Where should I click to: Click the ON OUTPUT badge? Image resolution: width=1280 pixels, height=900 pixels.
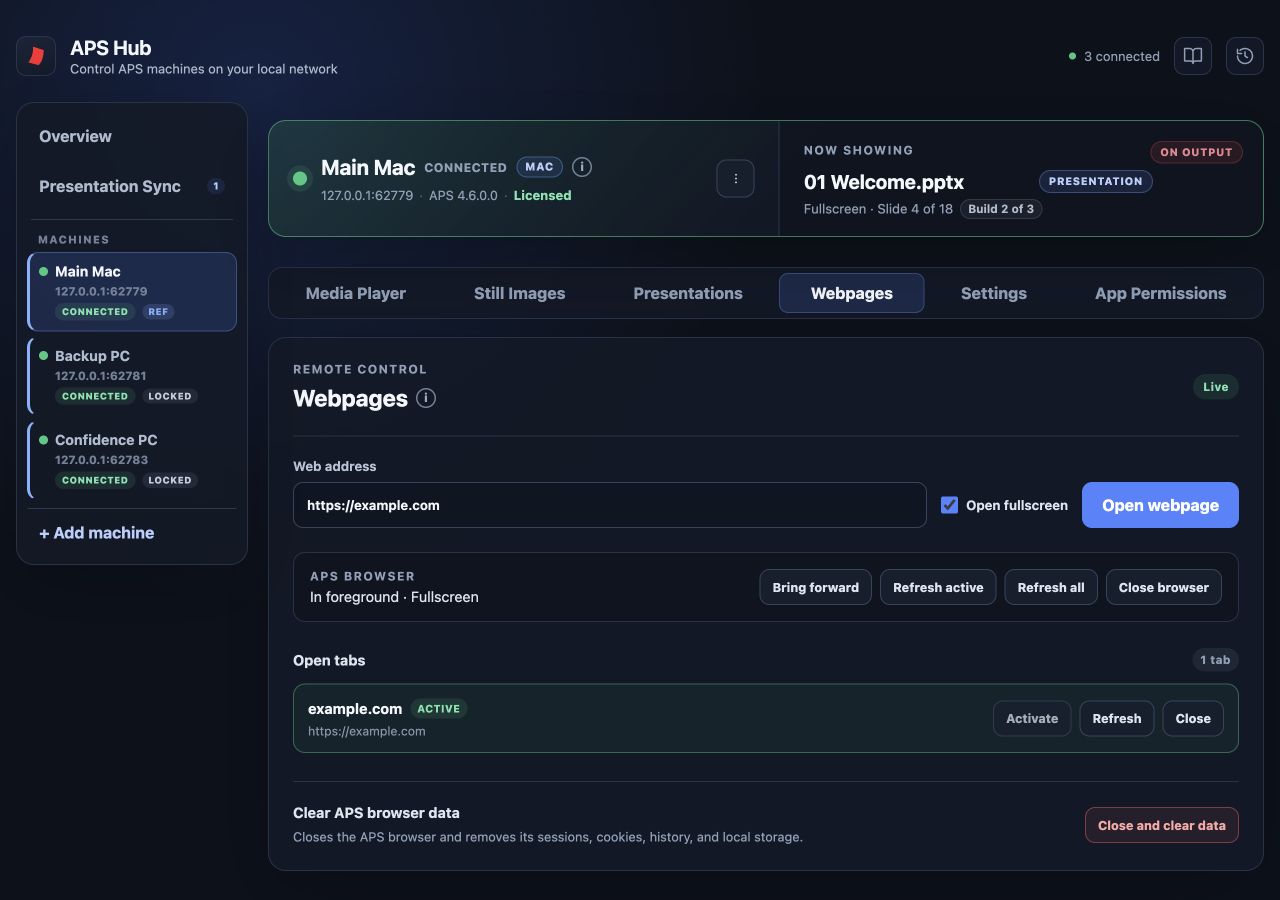1197,152
